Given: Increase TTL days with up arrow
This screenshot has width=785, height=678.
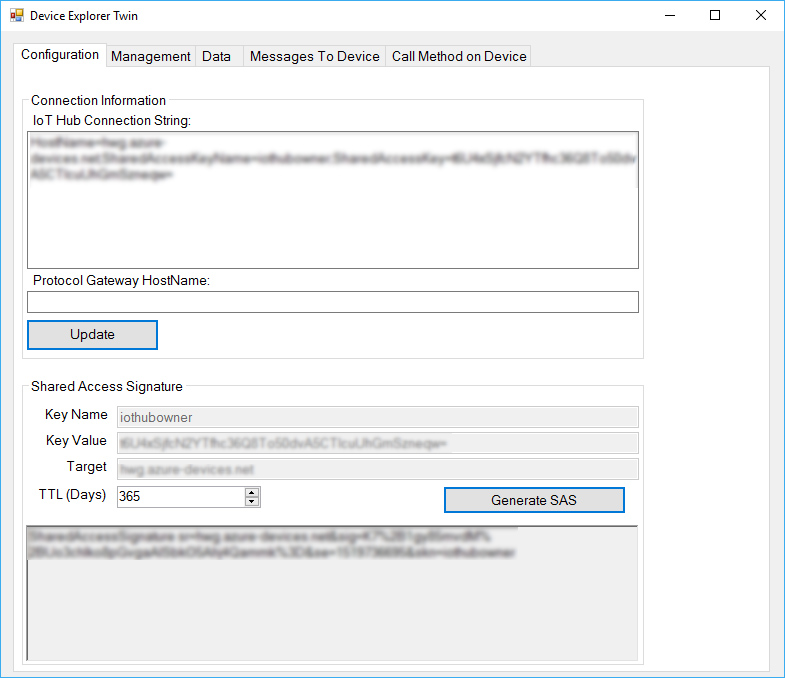Looking at the screenshot, I should pyautogui.click(x=252, y=492).
